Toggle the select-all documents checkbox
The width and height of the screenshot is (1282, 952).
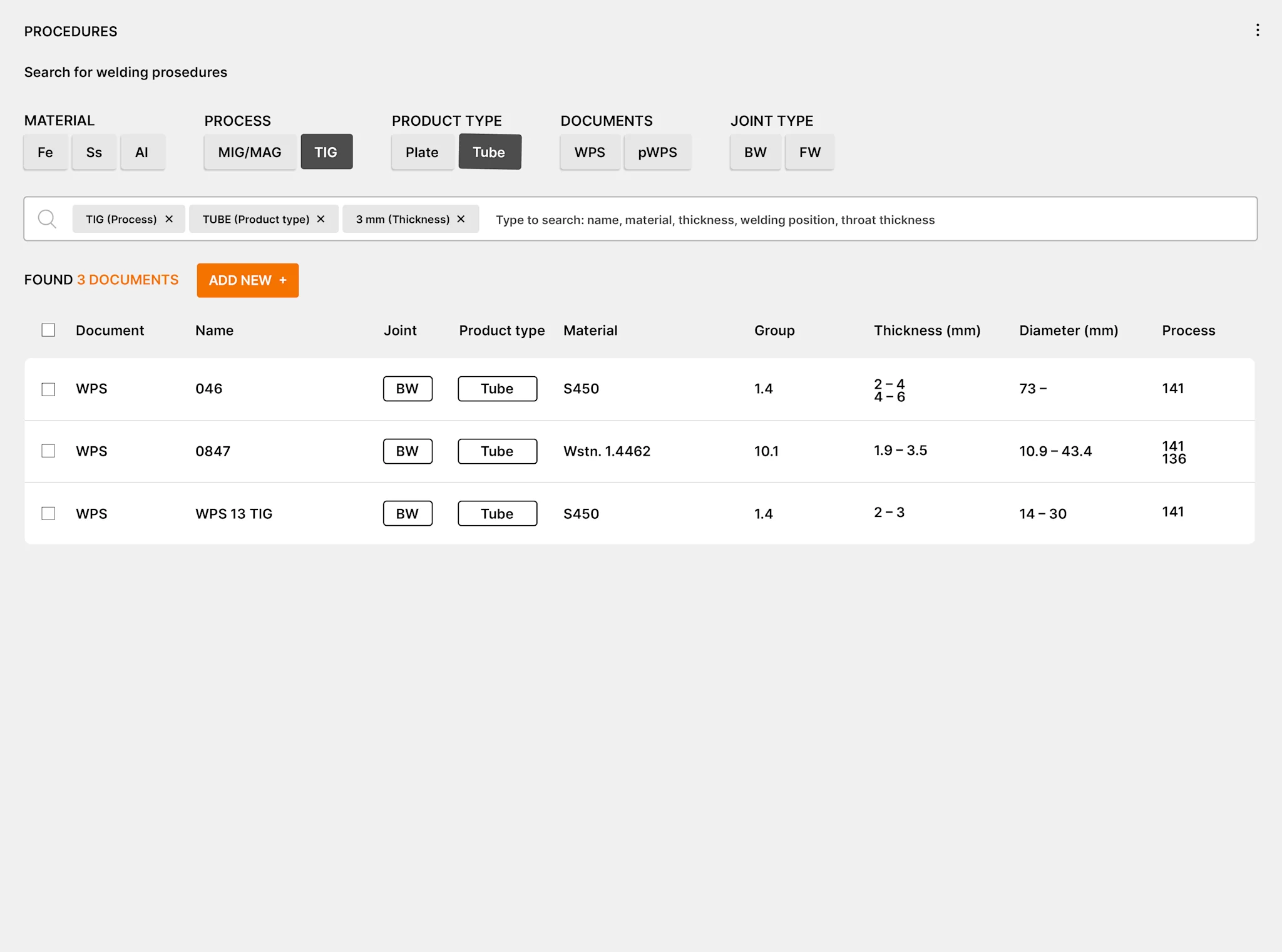point(48,330)
